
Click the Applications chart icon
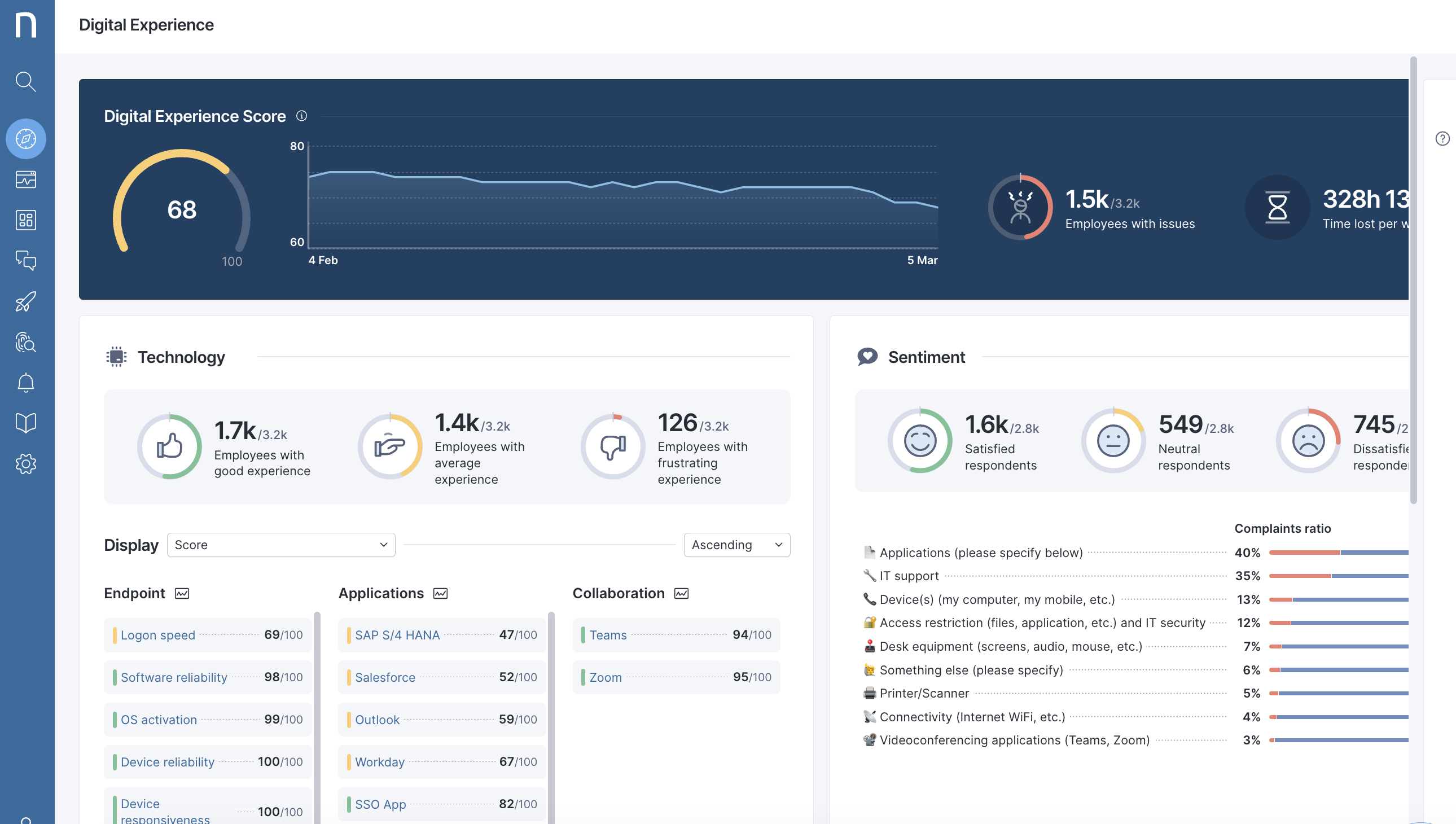pyautogui.click(x=440, y=593)
